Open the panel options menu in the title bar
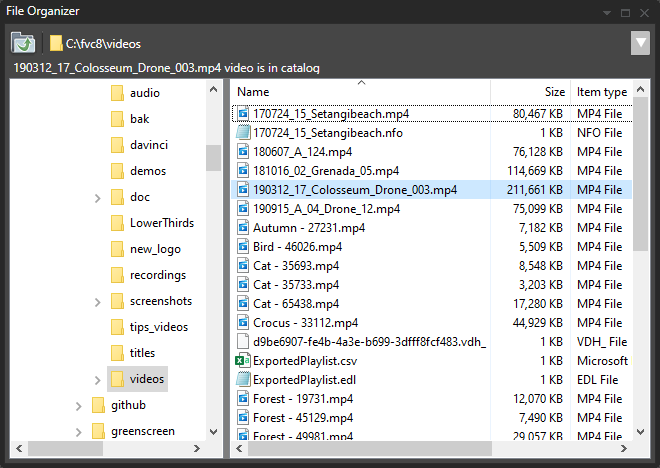 click(606, 12)
